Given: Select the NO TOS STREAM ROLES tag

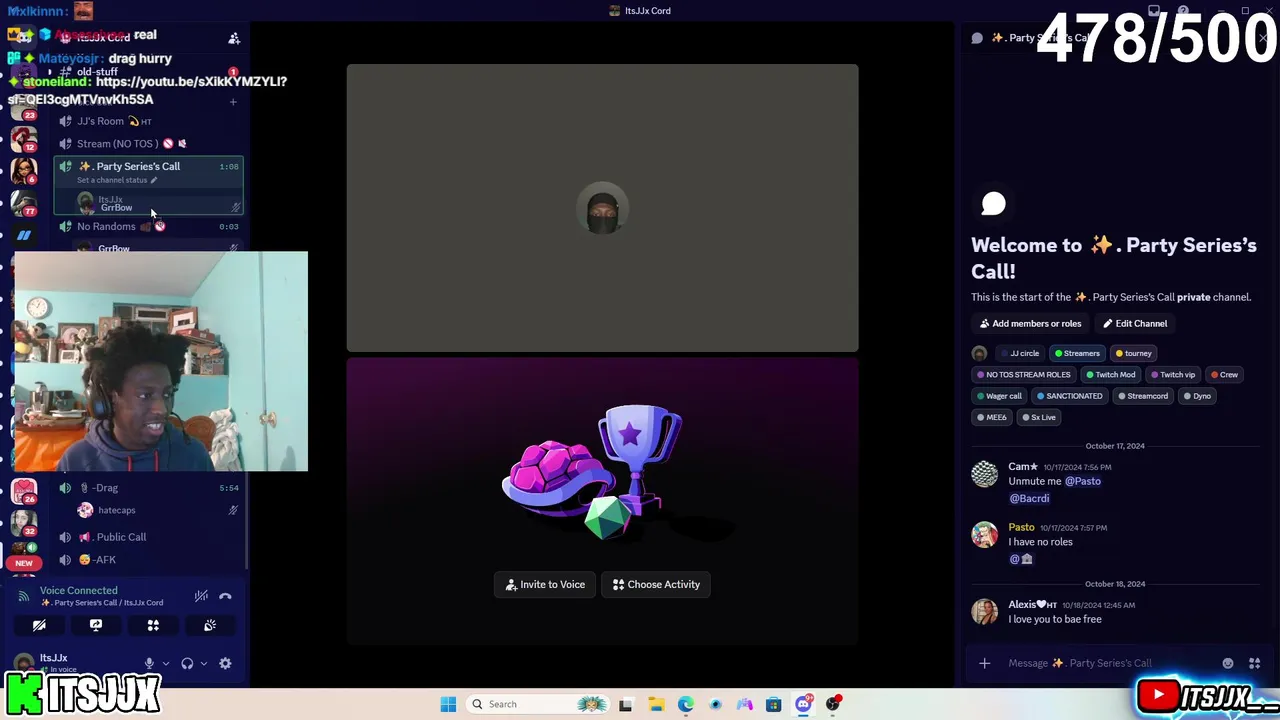Looking at the screenshot, I should point(1023,375).
